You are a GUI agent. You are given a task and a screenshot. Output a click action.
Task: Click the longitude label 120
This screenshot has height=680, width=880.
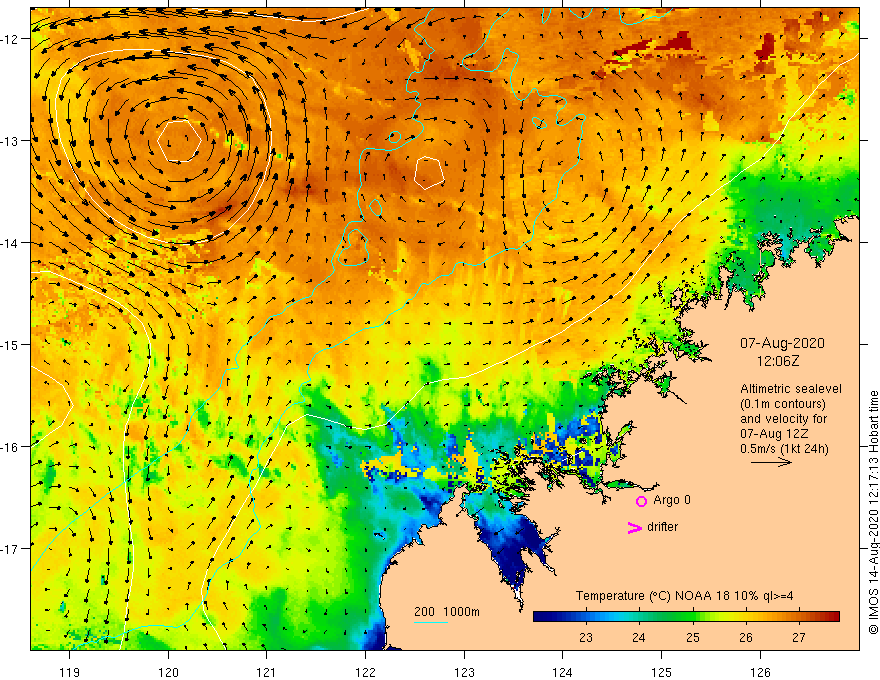pyautogui.click(x=168, y=672)
